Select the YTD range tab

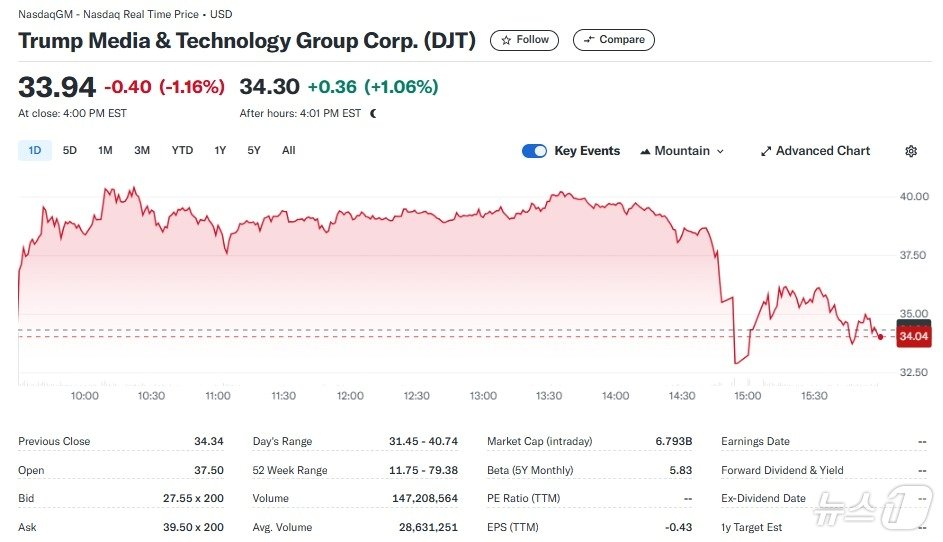(x=182, y=151)
